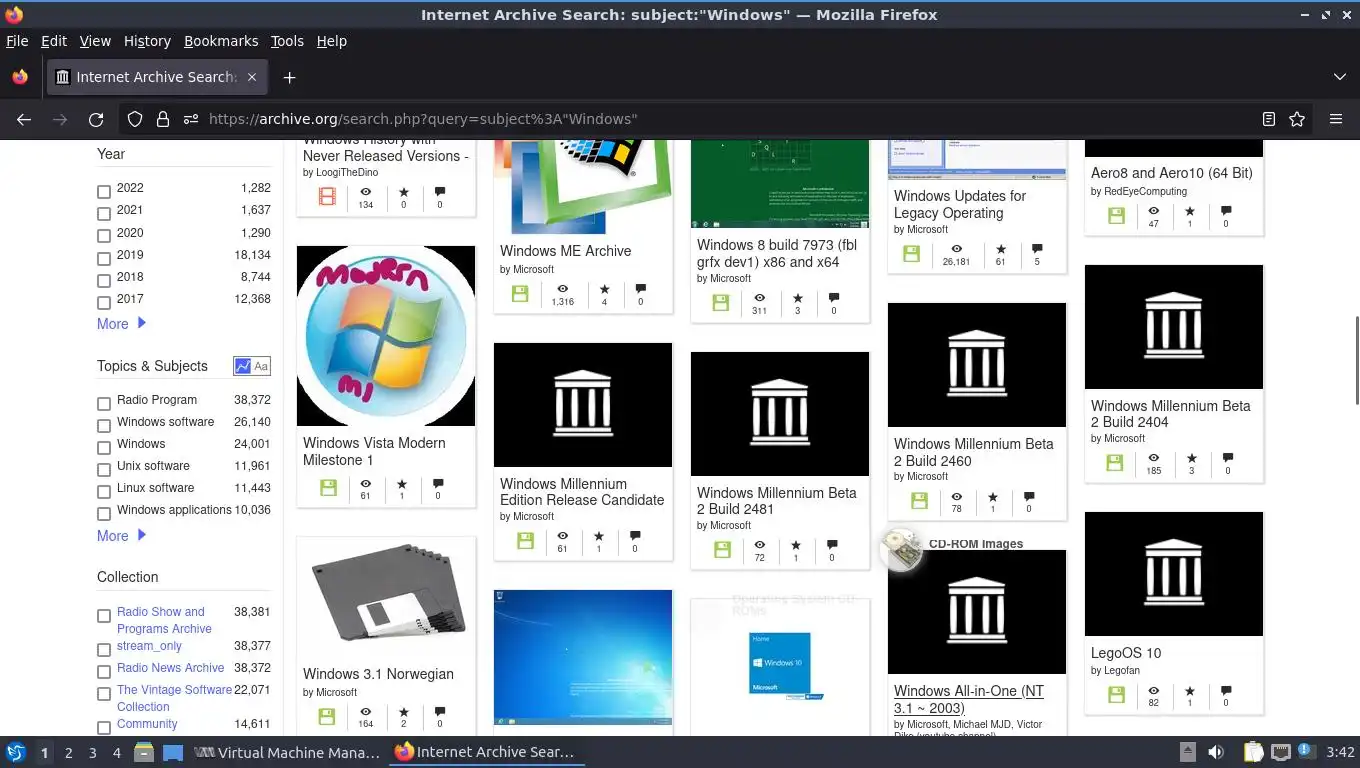Image resolution: width=1360 pixels, height=768 pixels.
Task: Click the site security padlock icon
Action: pyautogui.click(x=163, y=119)
